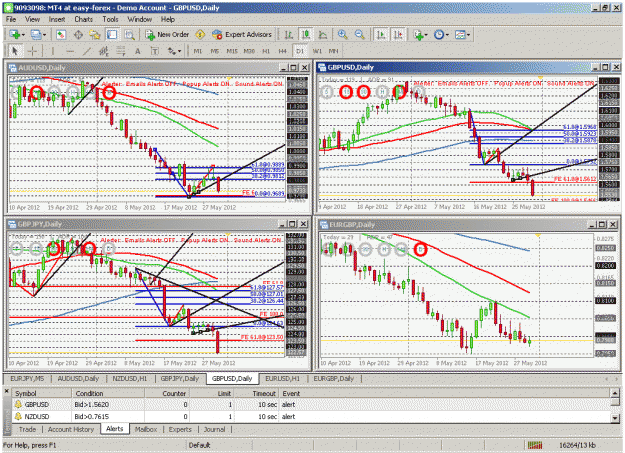Switch timeframe to M30
Image resolution: width=625 pixels, height=453 pixels.
249,51
